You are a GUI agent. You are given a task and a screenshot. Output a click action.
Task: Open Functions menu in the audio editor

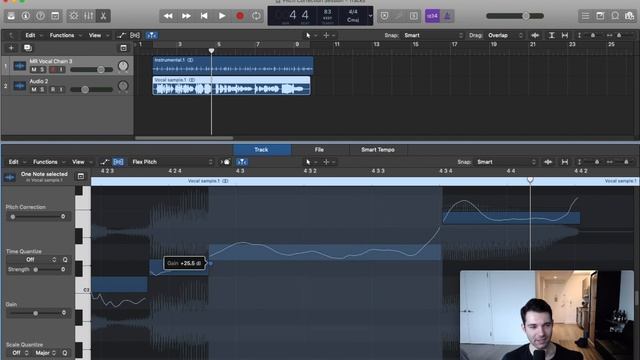point(48,162)
